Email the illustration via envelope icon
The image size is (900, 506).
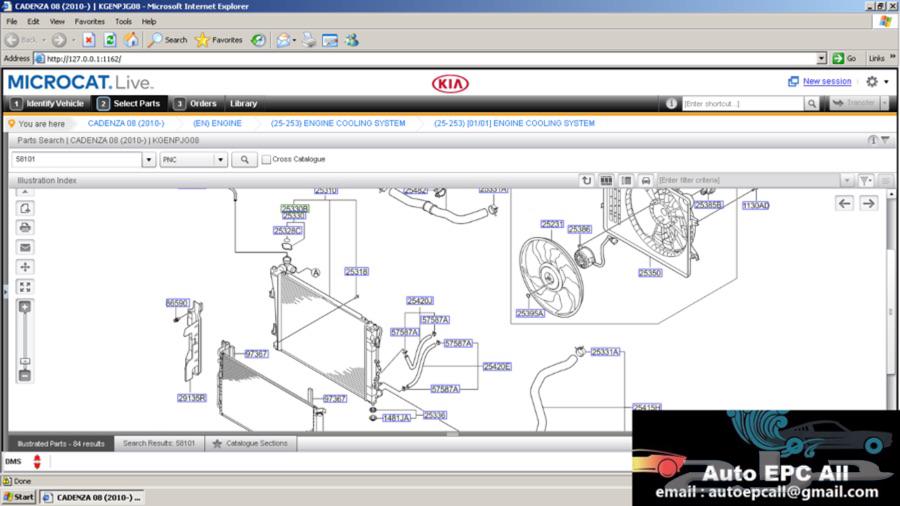click(x=25, y=247)
